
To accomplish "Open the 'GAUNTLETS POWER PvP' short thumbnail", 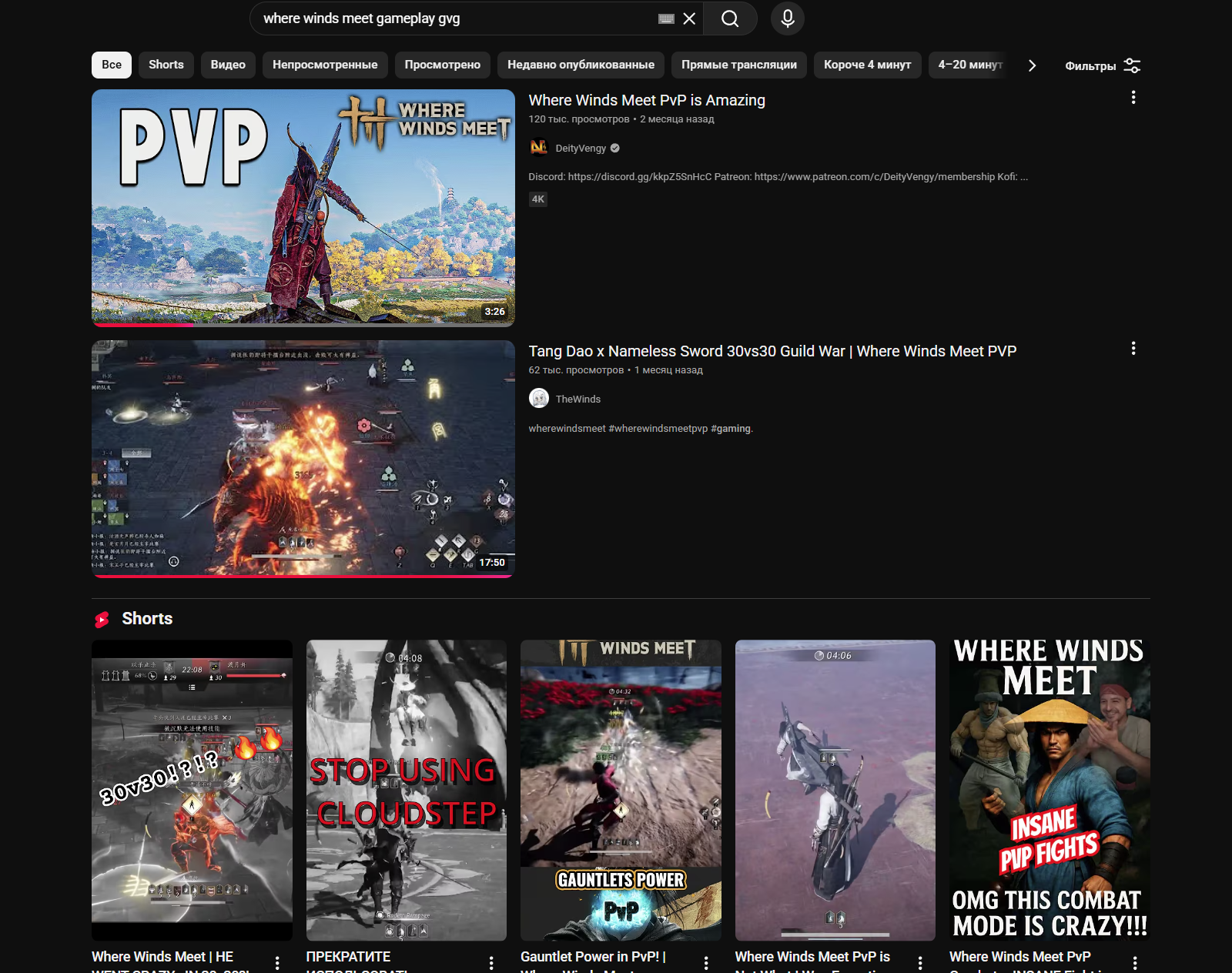I will [x=621, y=790].
